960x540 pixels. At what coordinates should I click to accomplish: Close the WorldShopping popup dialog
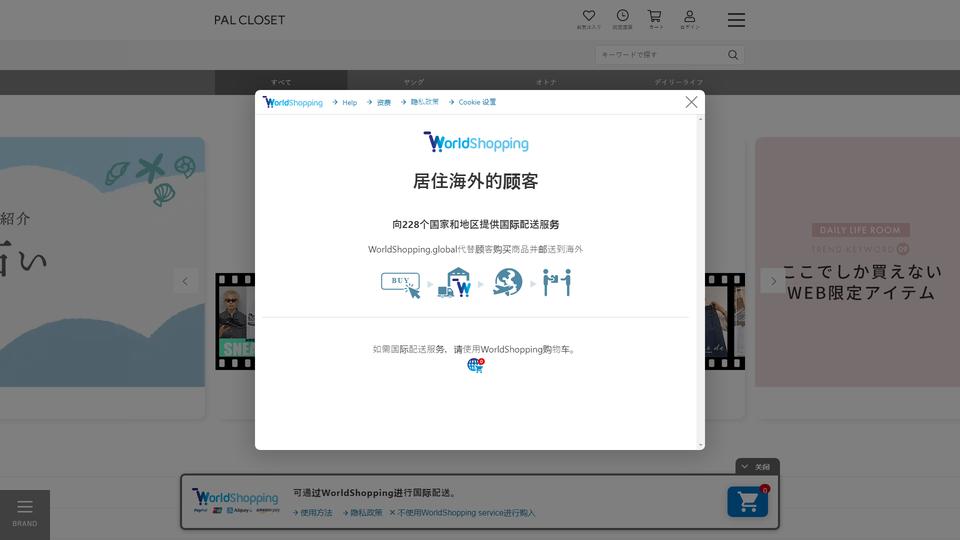691,102
